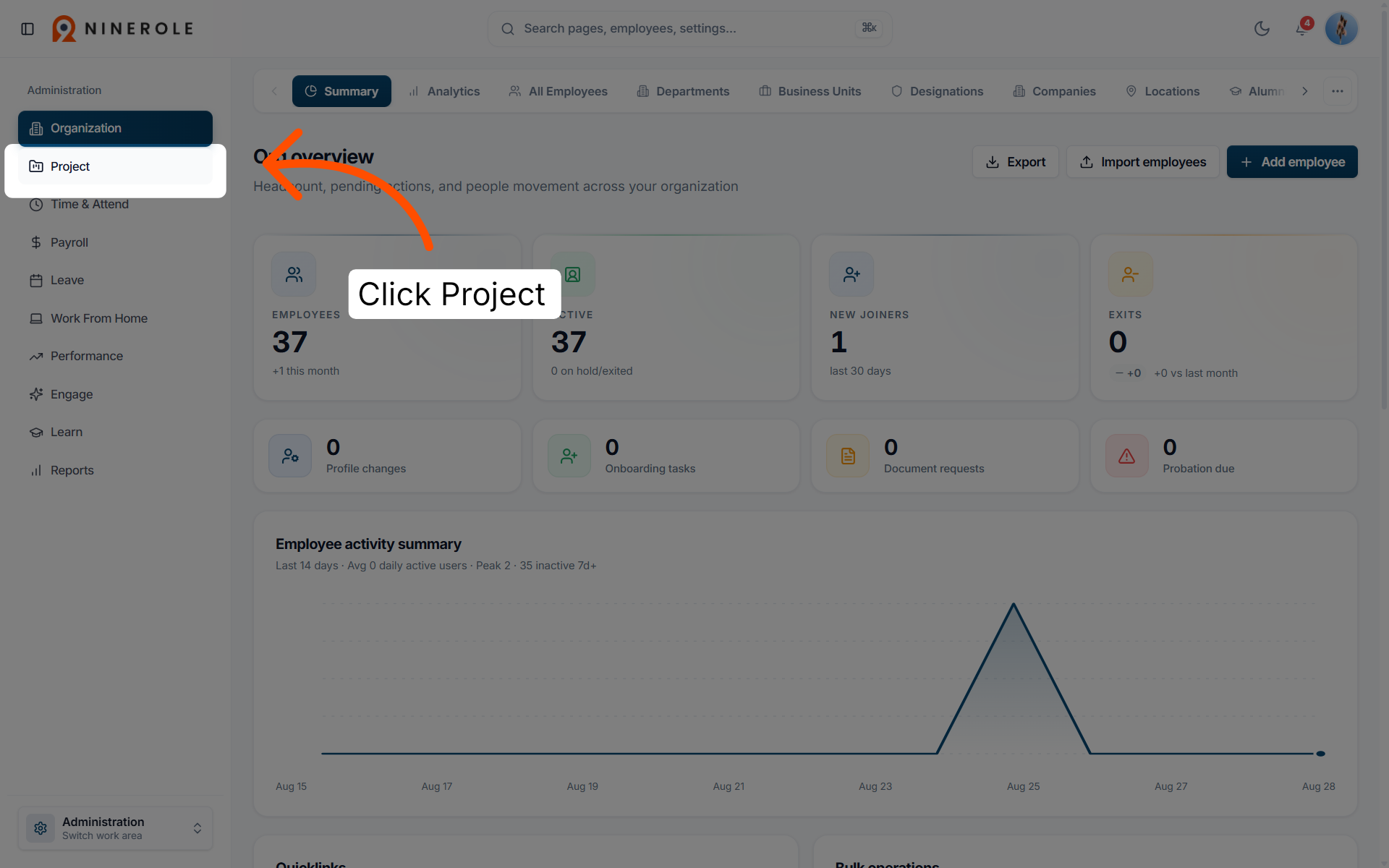Screen dimensions: 1389x868
Task: Open the Document requests icon
Action: coord(848,456)
